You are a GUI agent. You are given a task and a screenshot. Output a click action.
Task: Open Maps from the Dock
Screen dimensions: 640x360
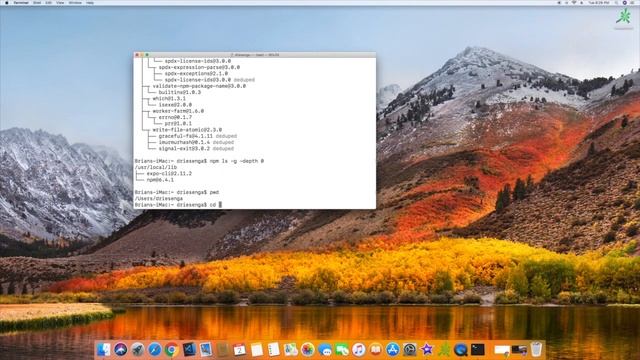point(291,349)
